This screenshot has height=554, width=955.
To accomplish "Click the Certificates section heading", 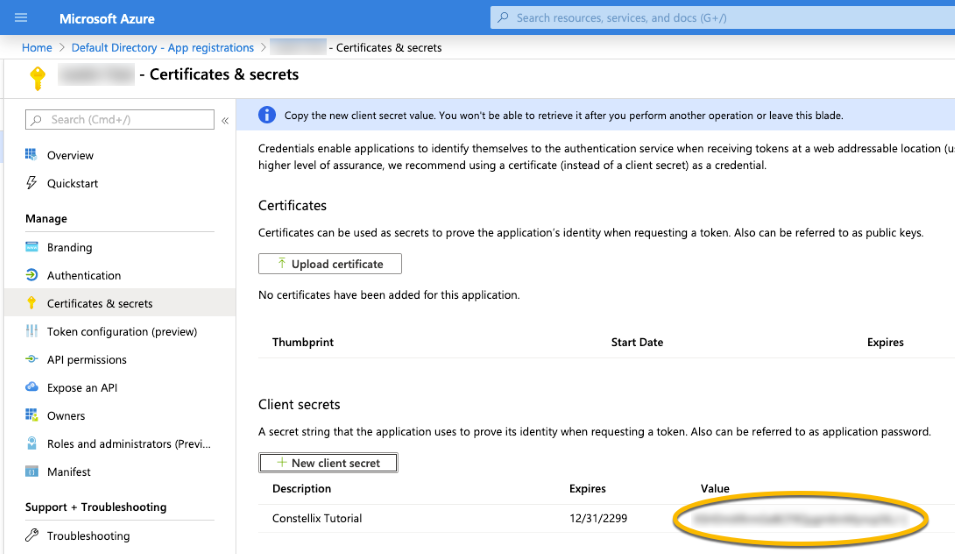I will click(x=292, y=205).
